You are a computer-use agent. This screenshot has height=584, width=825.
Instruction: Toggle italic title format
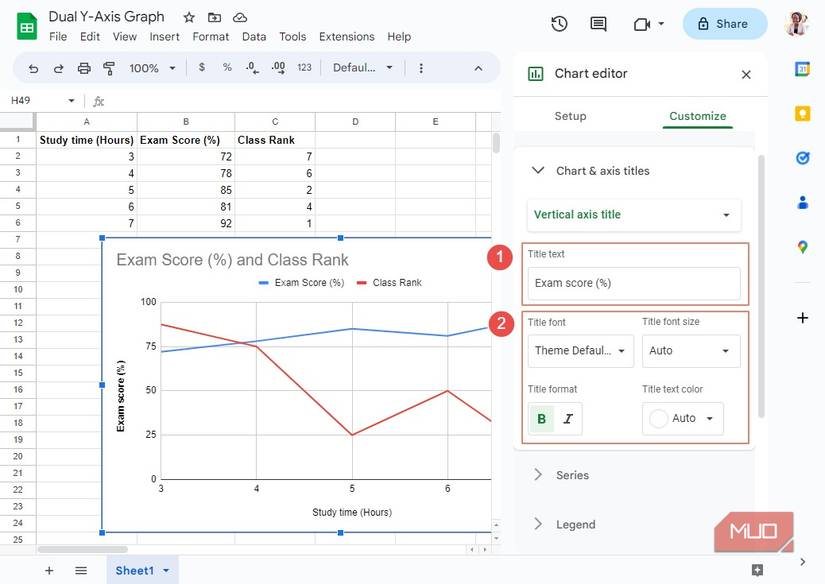point(568,418)
